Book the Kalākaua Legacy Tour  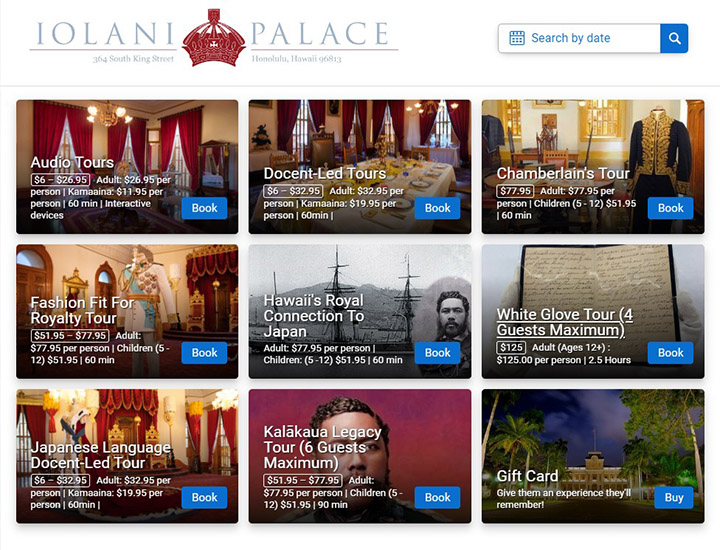pyautogui.click(x=437, y=497)
